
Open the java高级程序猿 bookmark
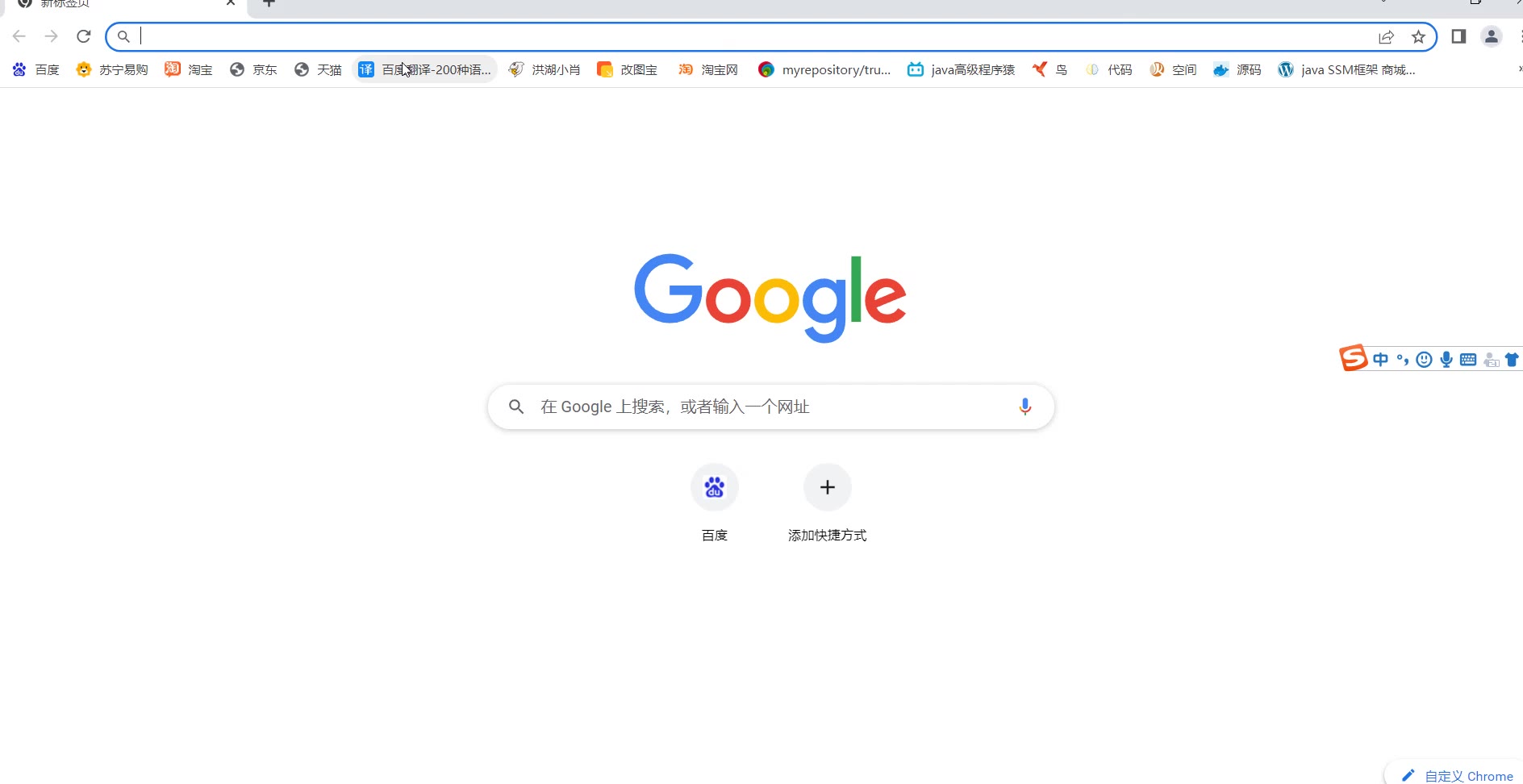coord(961,70)
